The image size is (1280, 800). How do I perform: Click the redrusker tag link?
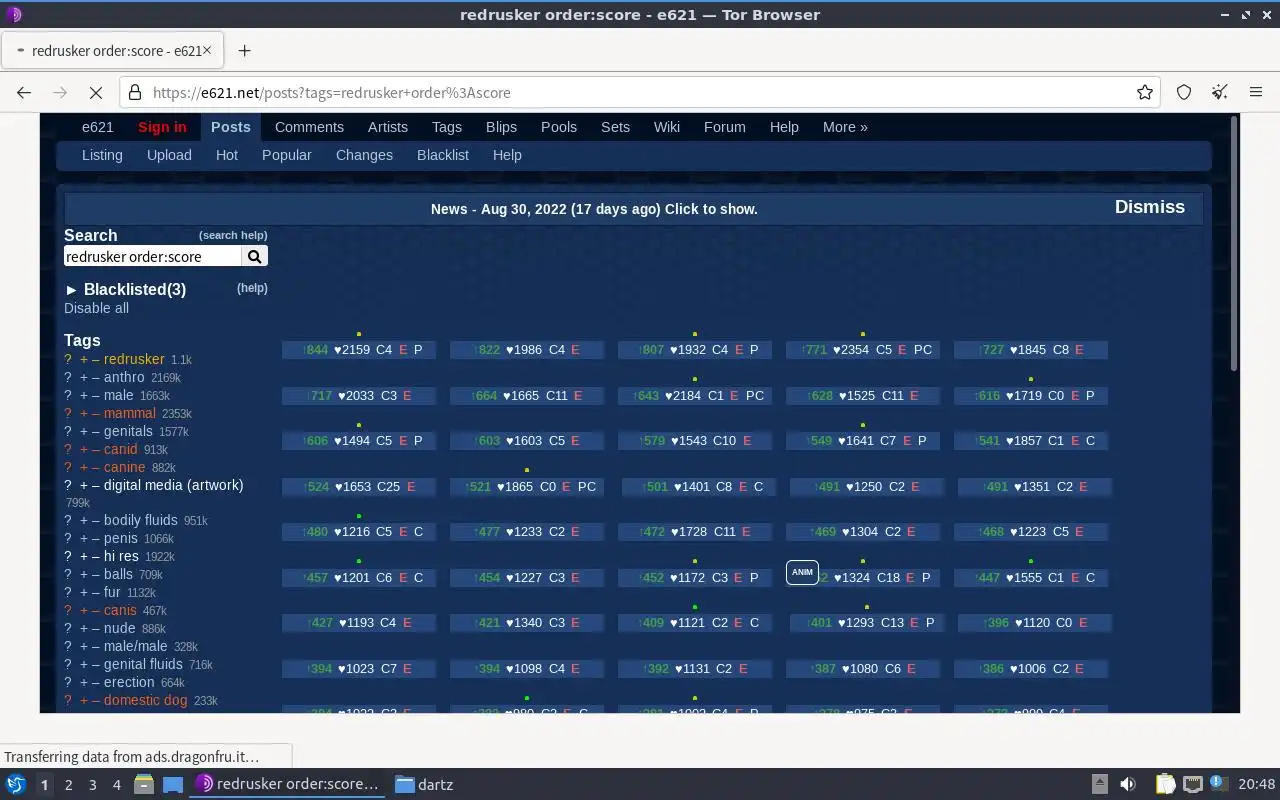[x=134, y=359]
